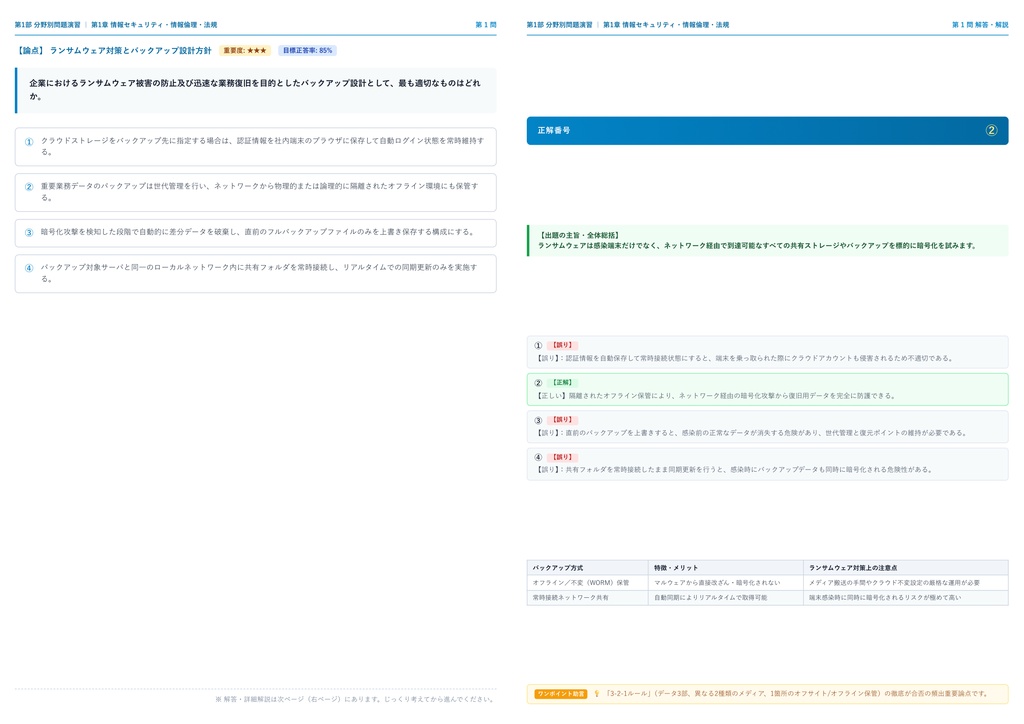Click the 端末感染時に同時に暗号化 table cell
Screen dimensions: 1024x724
point(906,597)
